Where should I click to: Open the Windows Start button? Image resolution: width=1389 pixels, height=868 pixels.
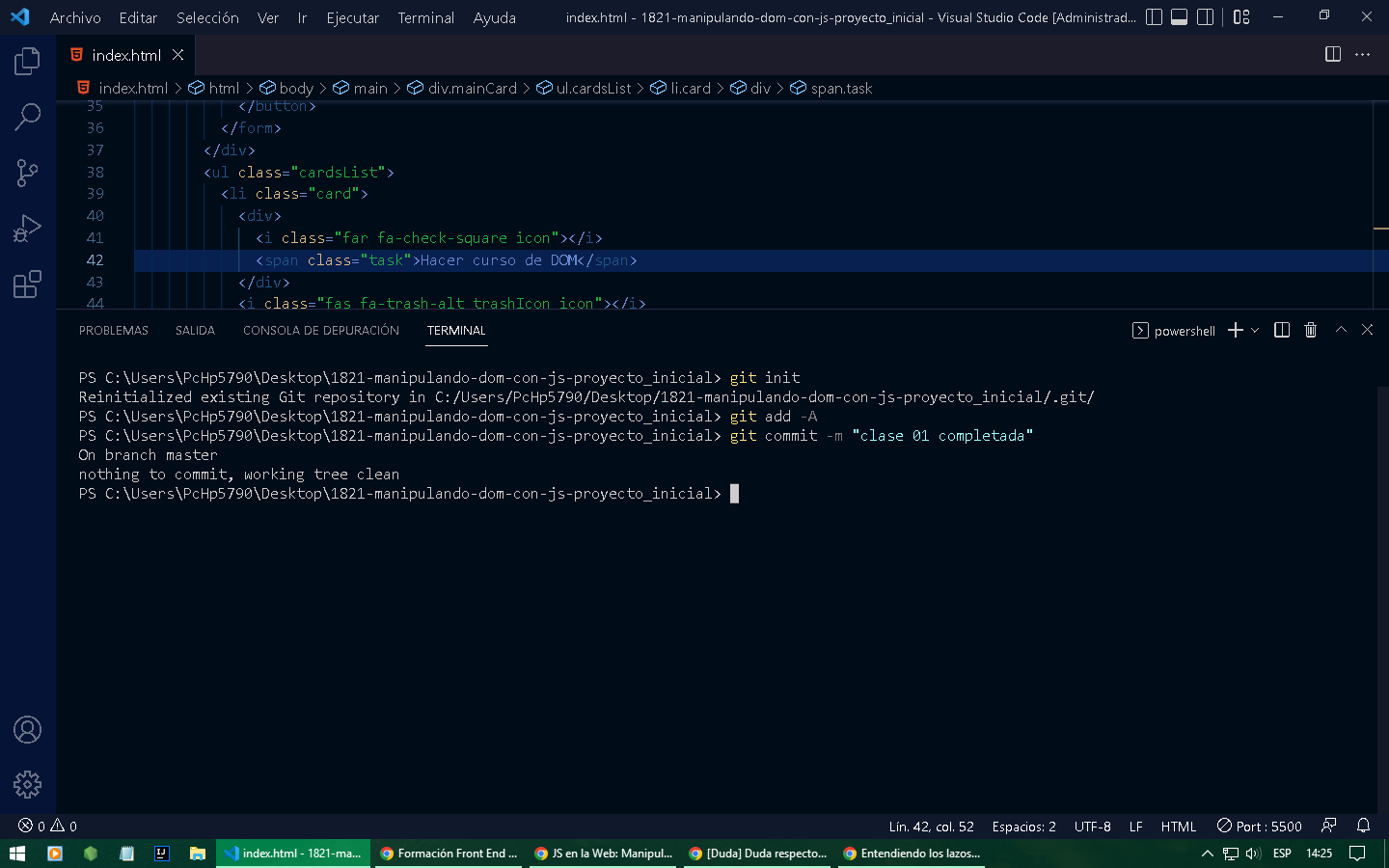tap(17, 854)
